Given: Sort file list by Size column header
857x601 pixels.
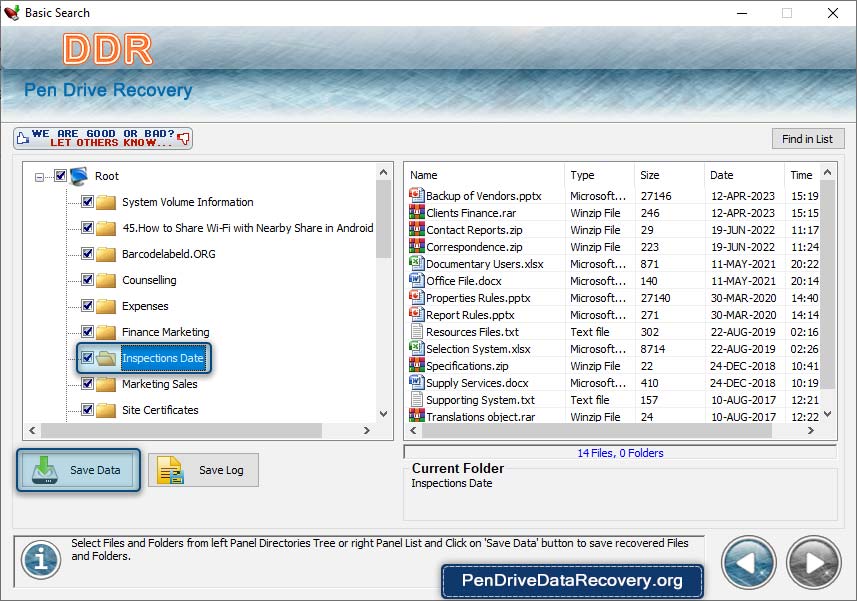Looking at the screenshot, I should (x=668, y=175).
